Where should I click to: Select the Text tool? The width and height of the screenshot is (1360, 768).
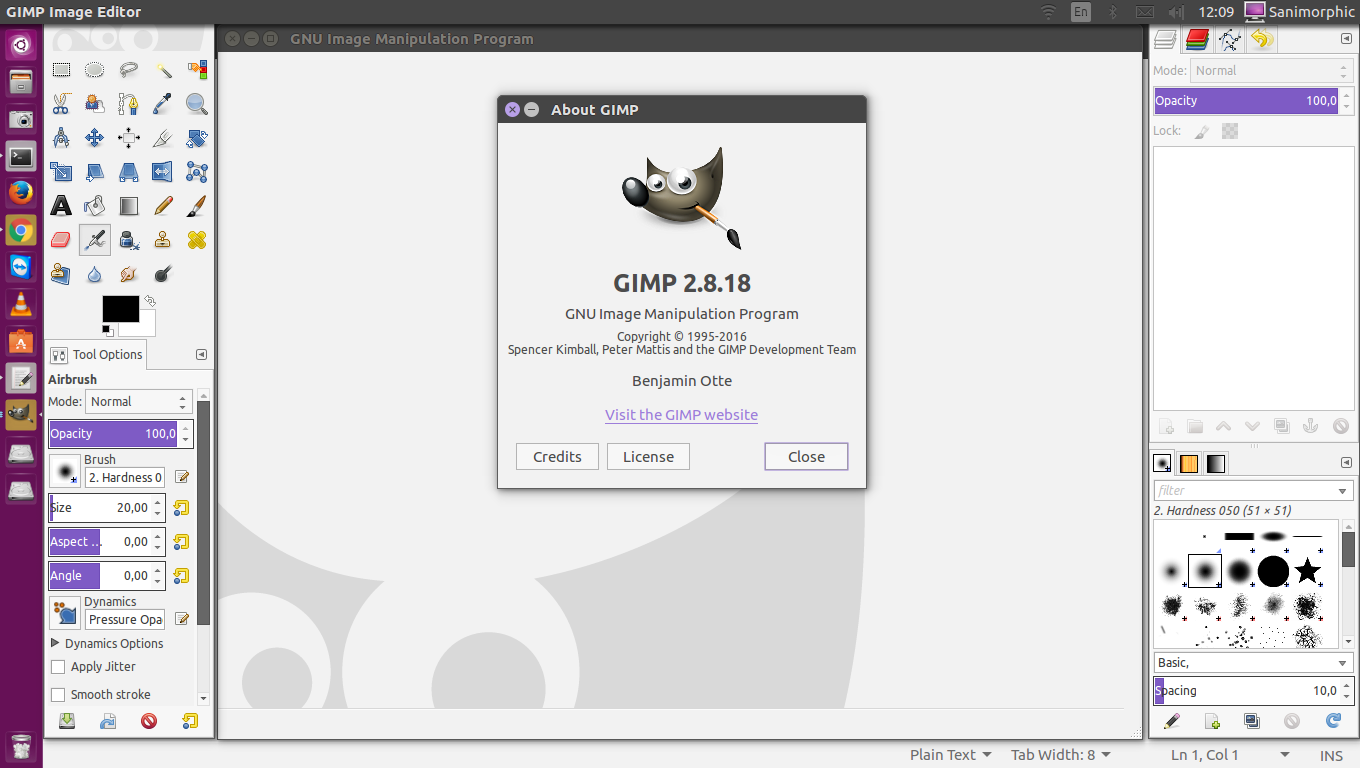click(61, 206)
